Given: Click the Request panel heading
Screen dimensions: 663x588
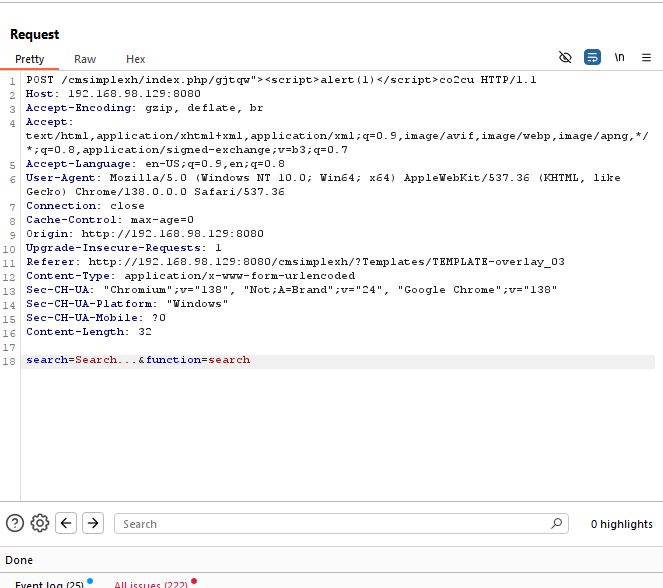Looking at the screenshot, I should [x=35, y=34].
